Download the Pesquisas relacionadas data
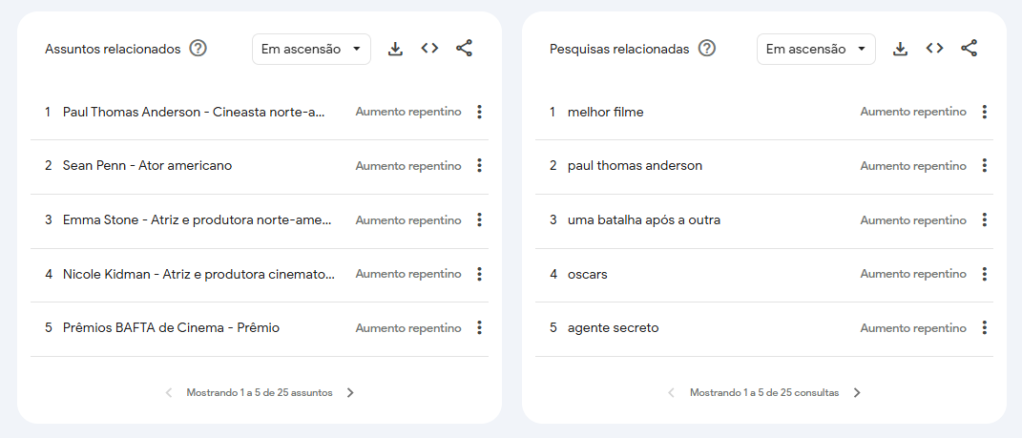 (900, 49)
